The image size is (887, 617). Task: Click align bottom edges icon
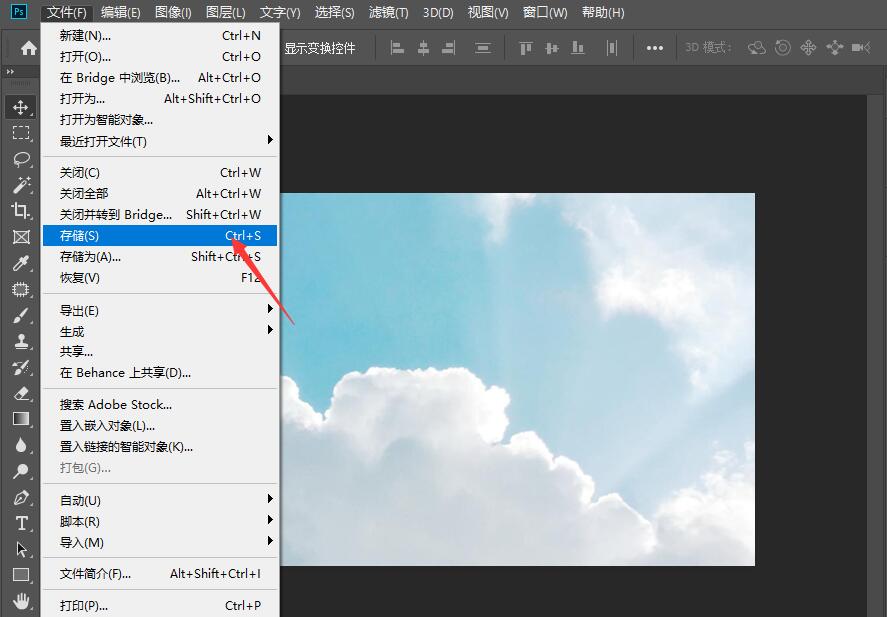tap(578, 48)
